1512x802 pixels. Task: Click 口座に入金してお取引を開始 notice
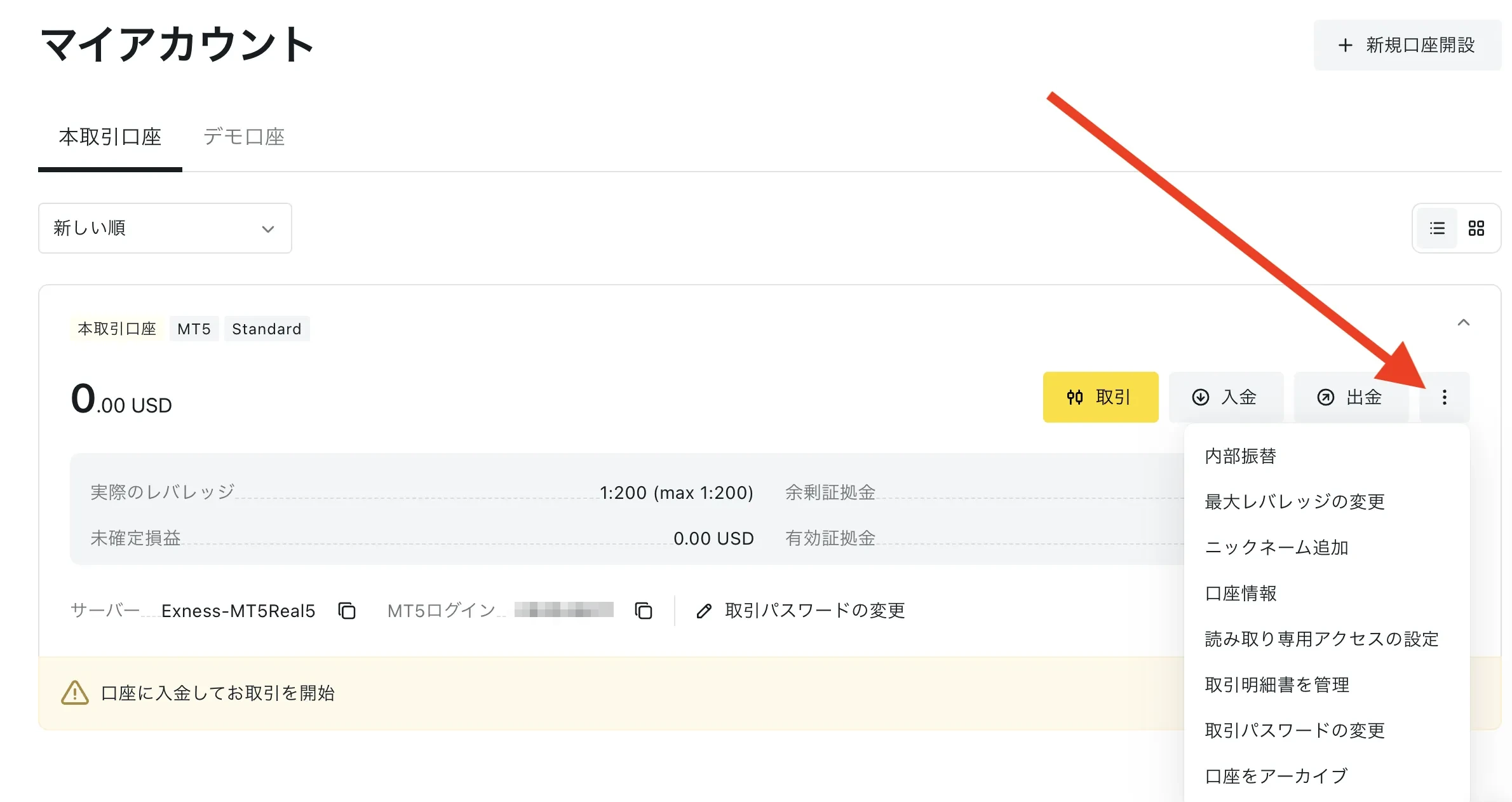click(218, 693)
